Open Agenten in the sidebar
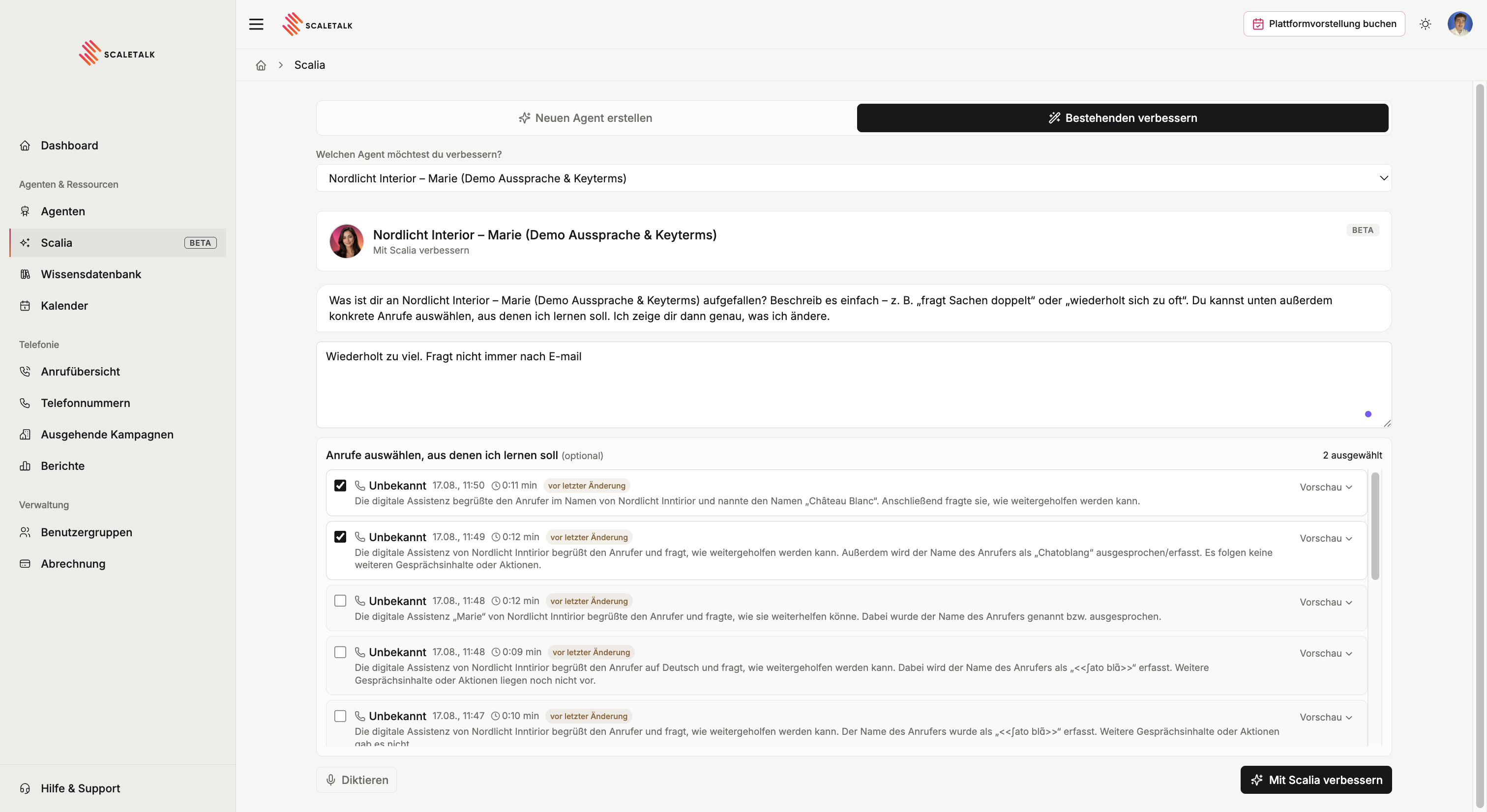The width and height of the screenshot is (1487, 812). pyautogui.click(x=118, y=211)
